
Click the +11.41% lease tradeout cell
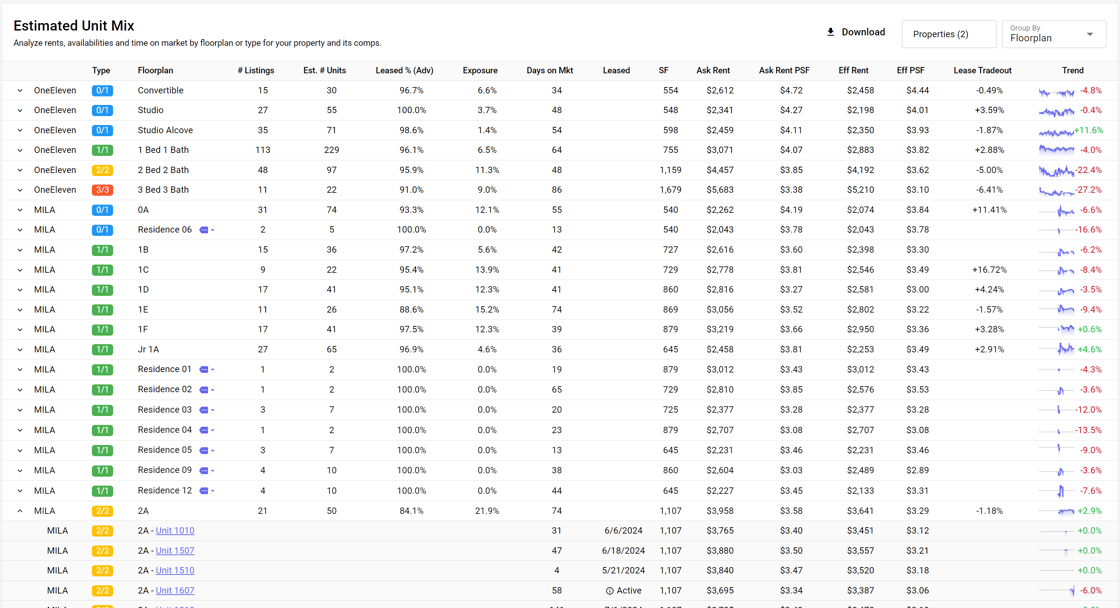click(989, 210)
